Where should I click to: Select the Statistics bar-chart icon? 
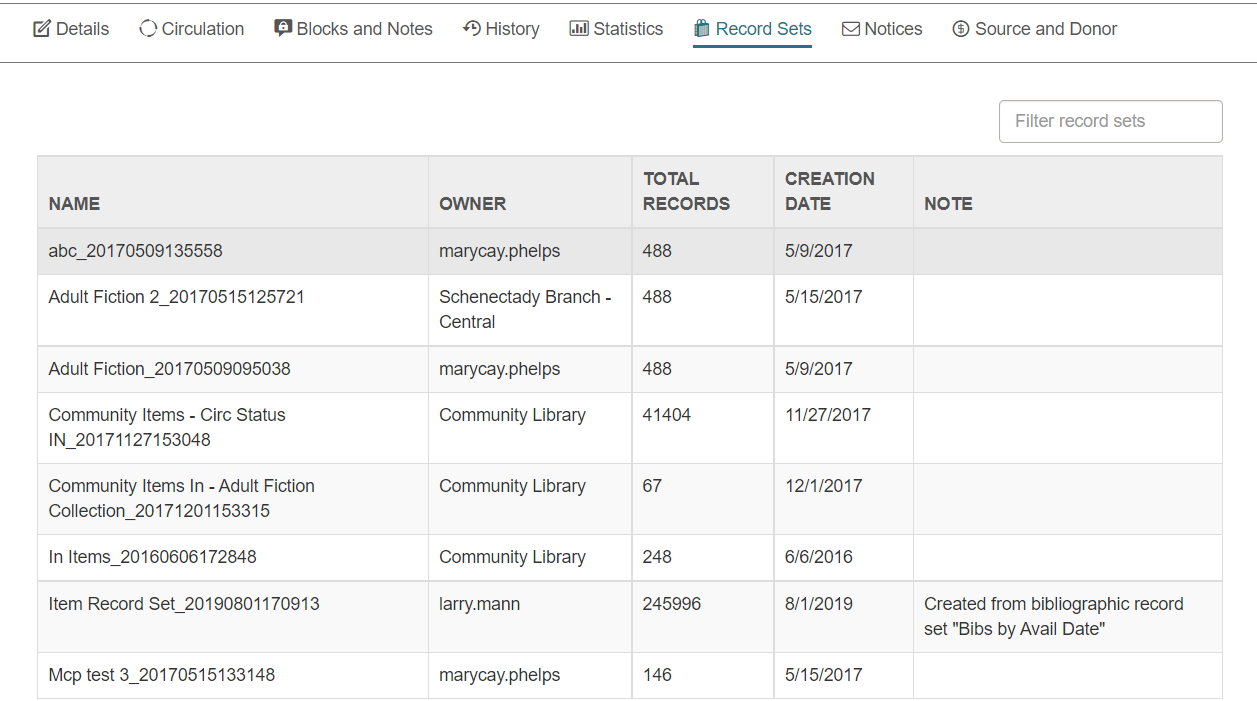click(x=578, y=28)
